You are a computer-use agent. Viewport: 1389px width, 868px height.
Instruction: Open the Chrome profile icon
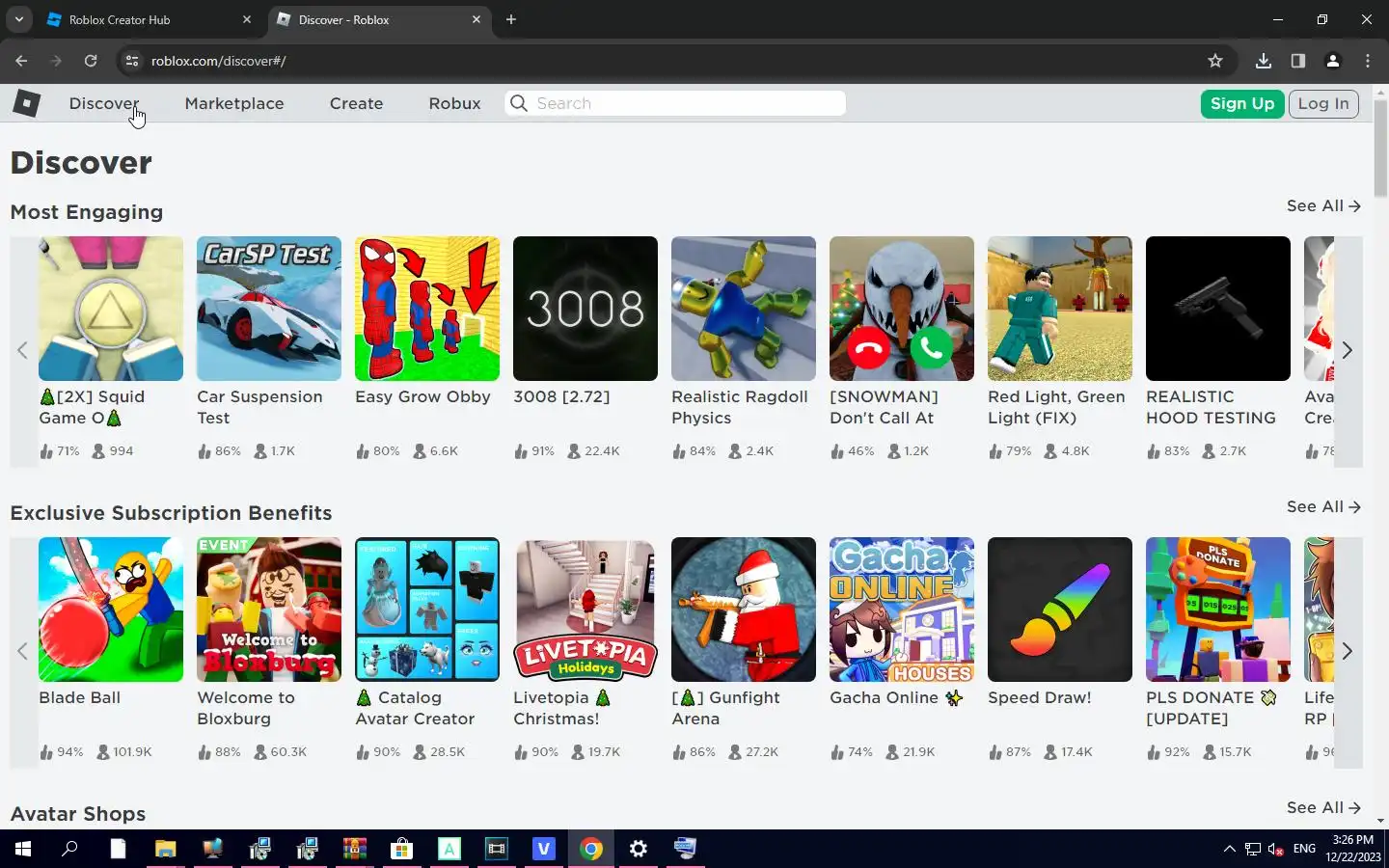click(1333, 61)
